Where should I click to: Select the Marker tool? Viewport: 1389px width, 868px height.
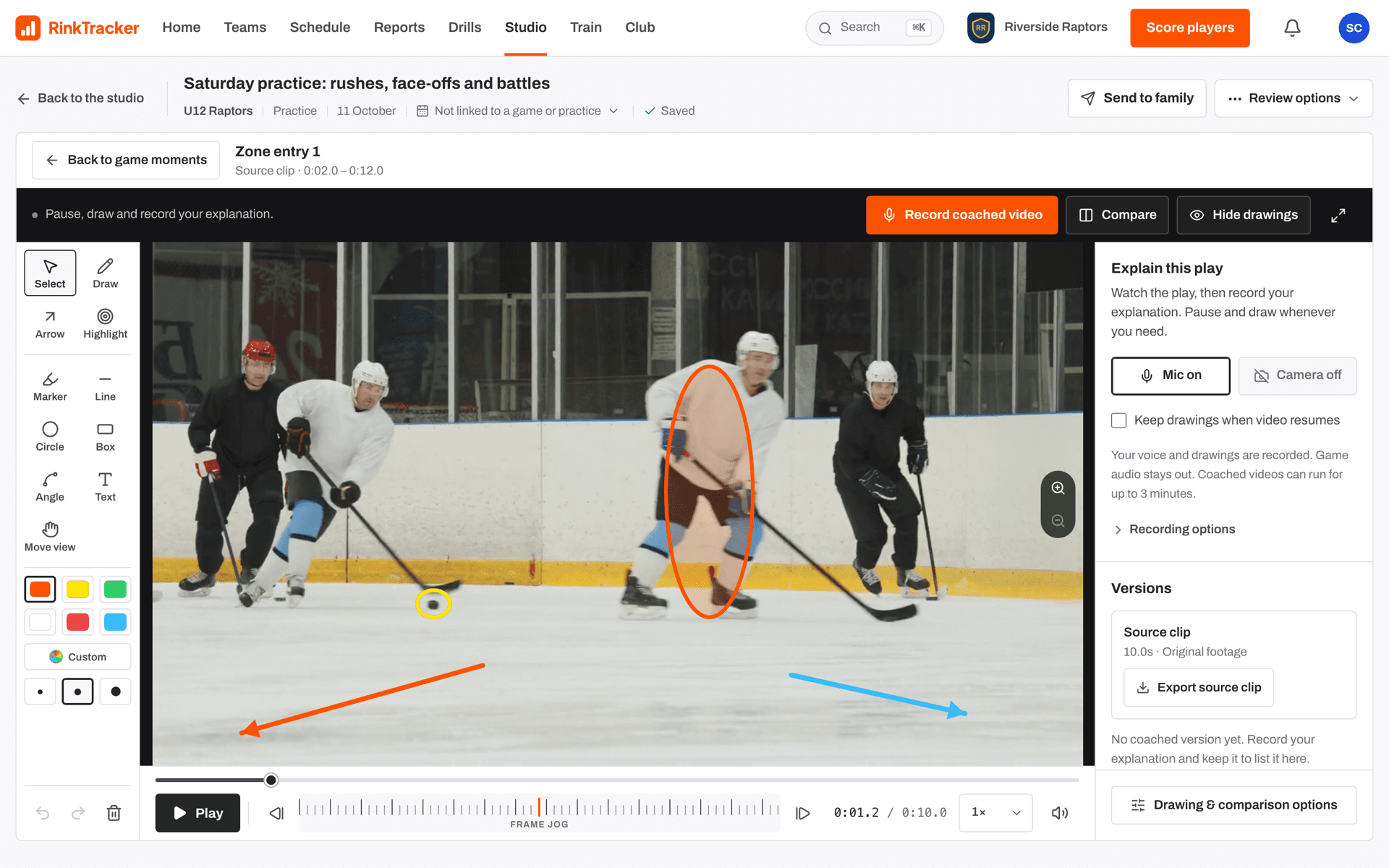(x=50, y=386)
